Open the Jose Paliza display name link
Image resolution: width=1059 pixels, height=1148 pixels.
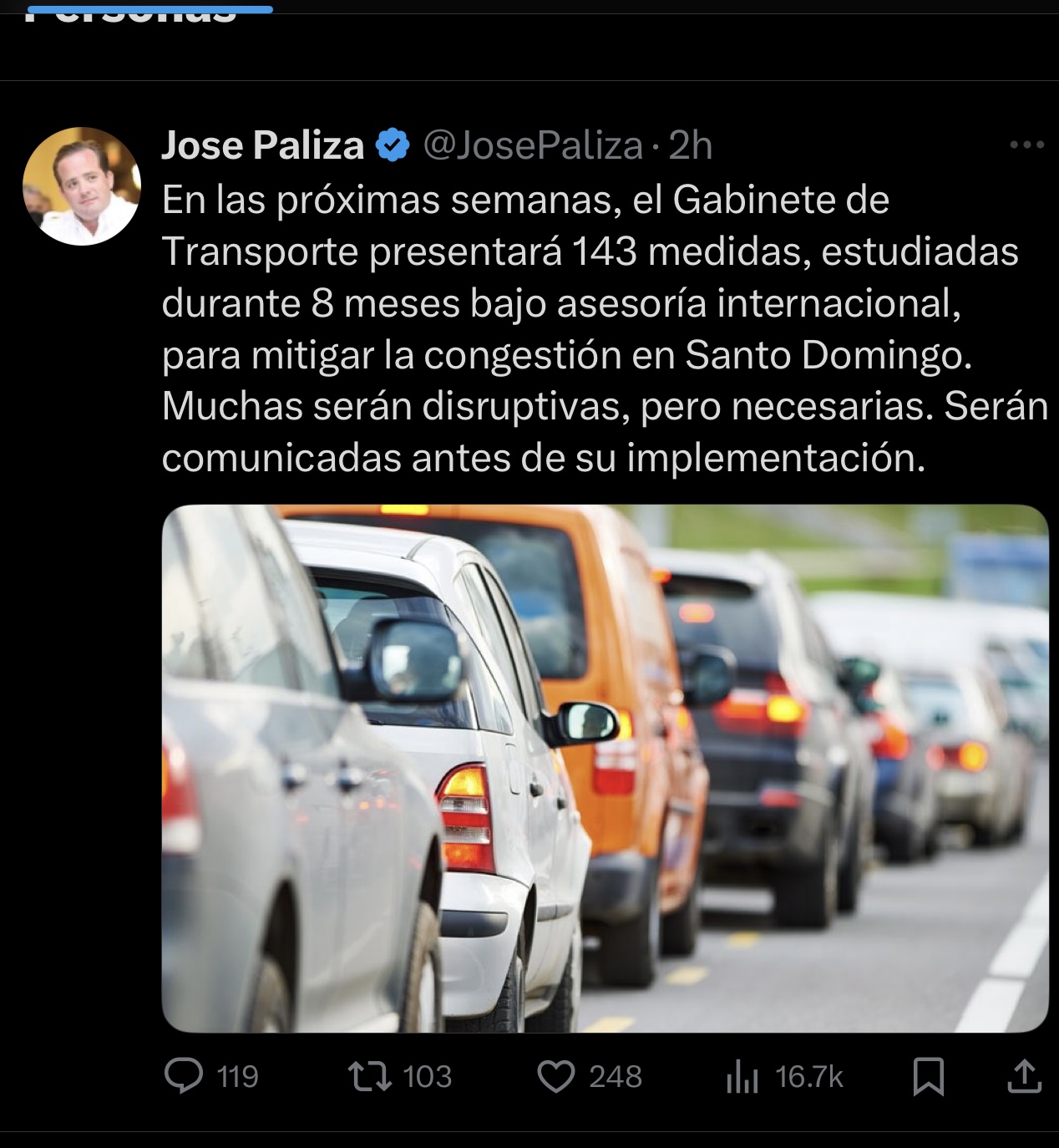coord(263,145)
